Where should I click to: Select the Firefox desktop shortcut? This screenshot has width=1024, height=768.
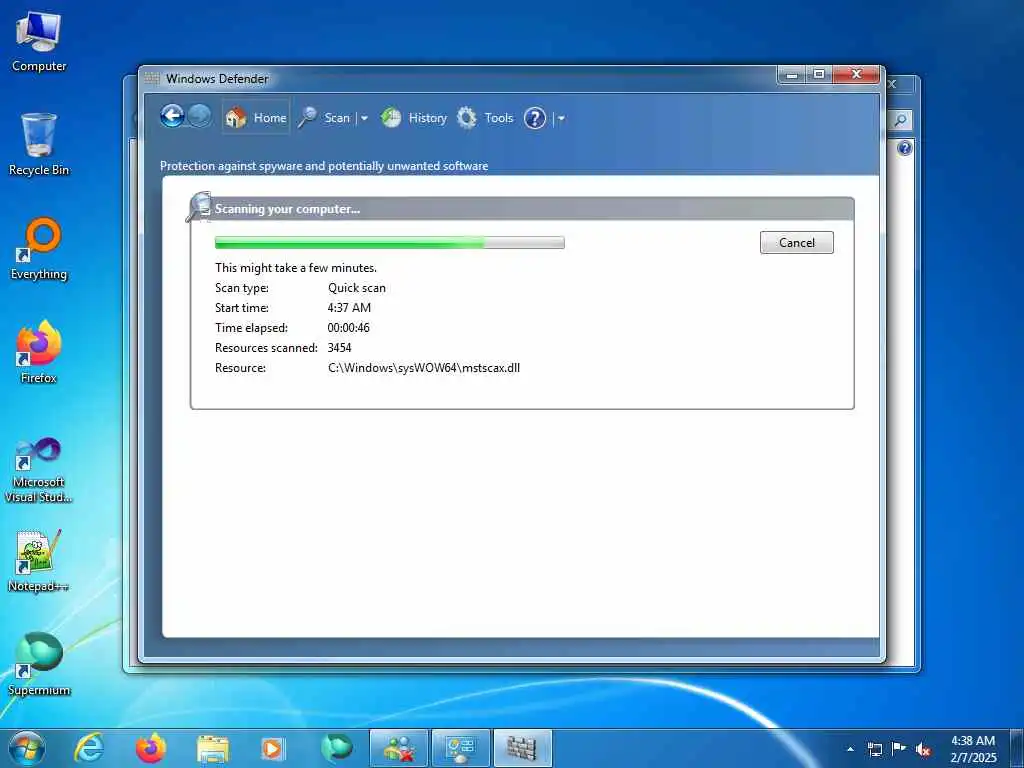click(39, 353)
